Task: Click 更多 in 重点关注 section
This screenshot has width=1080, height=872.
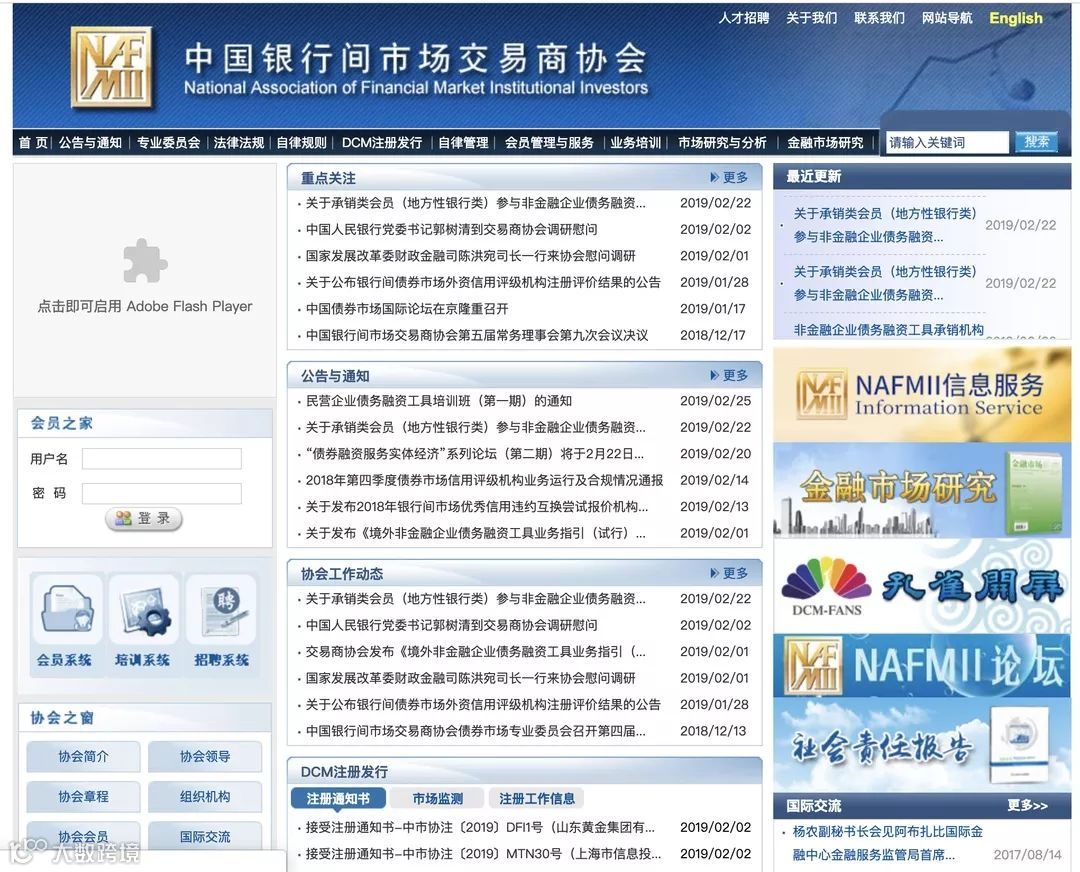Action: (x=729, y=177)
